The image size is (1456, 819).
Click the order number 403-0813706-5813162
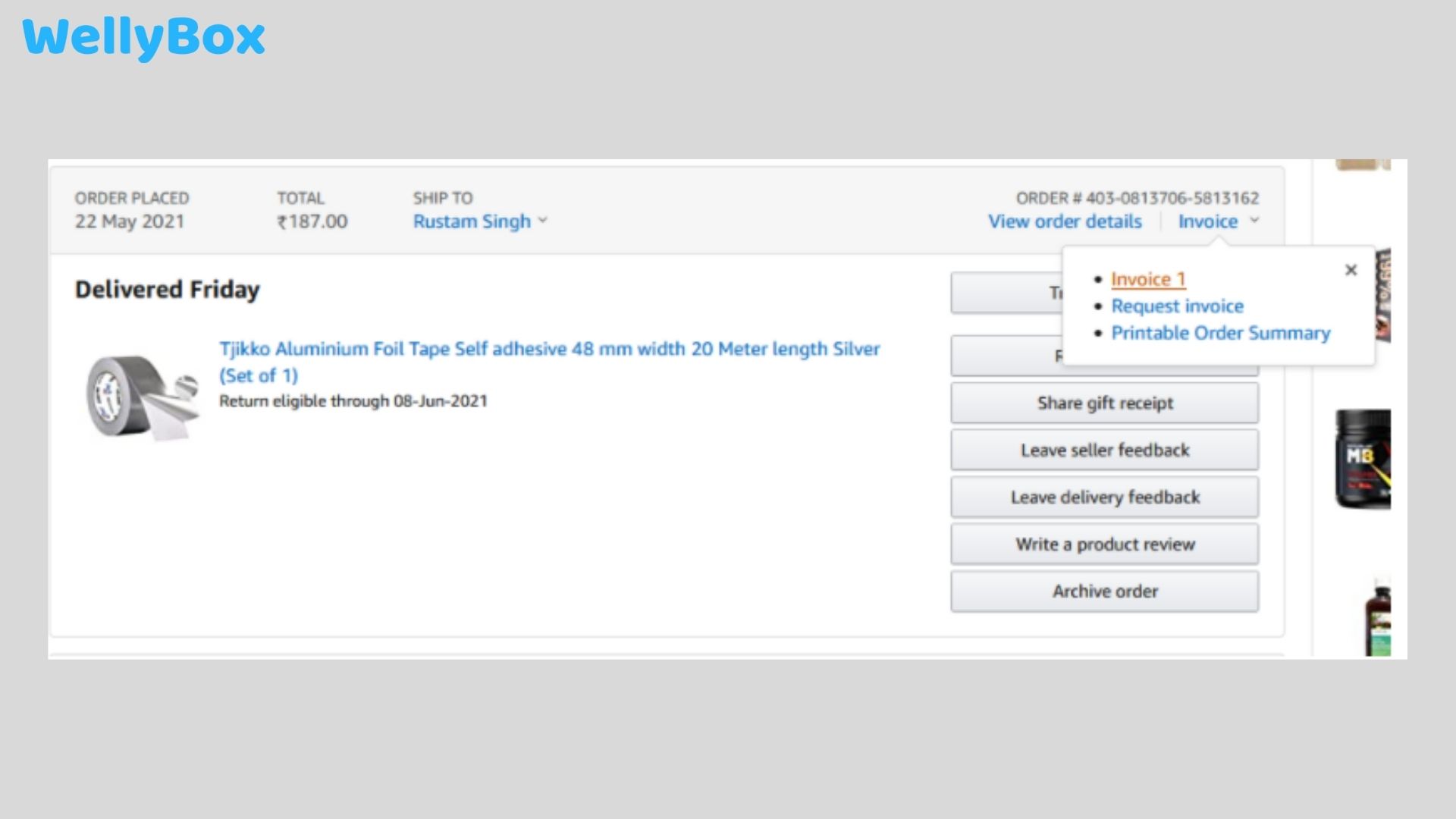pos(1137,198)
